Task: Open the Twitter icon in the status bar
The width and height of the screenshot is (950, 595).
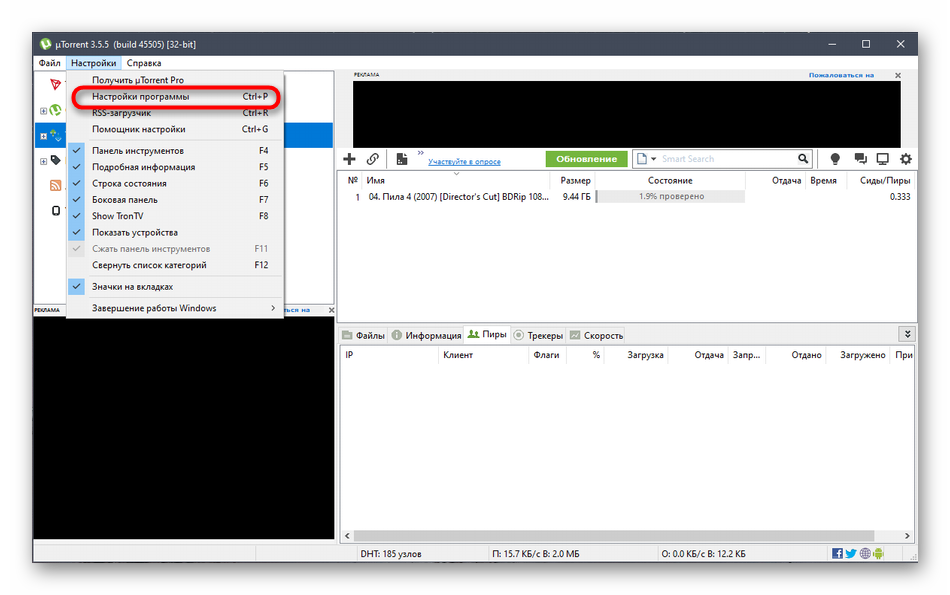Action: [x=851, y=553]
